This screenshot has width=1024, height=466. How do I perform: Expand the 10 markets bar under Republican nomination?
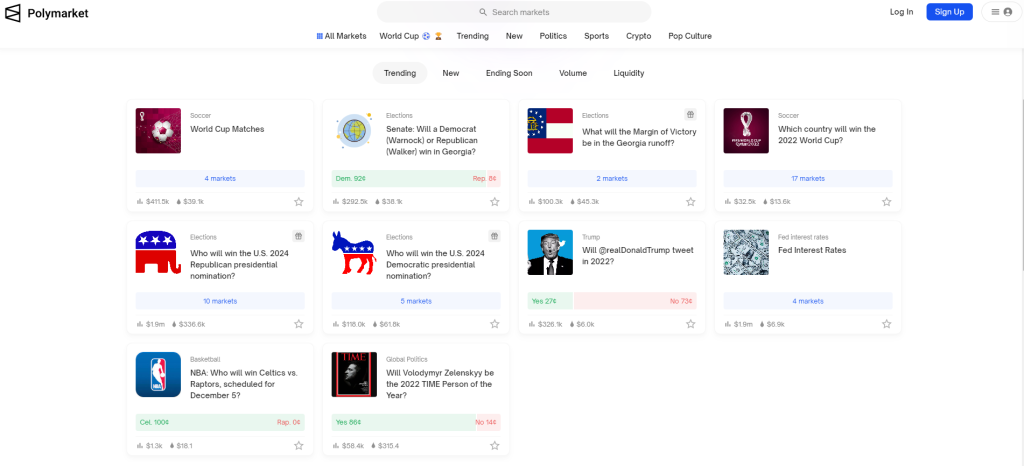pyautogui.click(x=220, y=301)
